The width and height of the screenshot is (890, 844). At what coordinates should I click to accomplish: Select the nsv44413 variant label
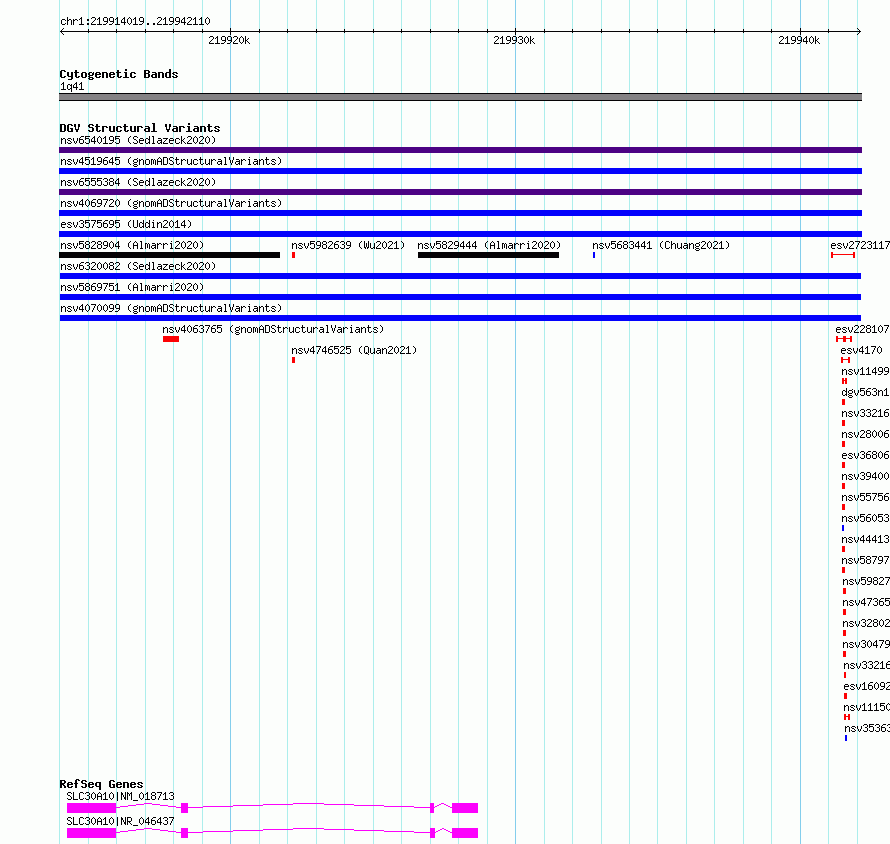pyautogui.click(x=865, y=539)
